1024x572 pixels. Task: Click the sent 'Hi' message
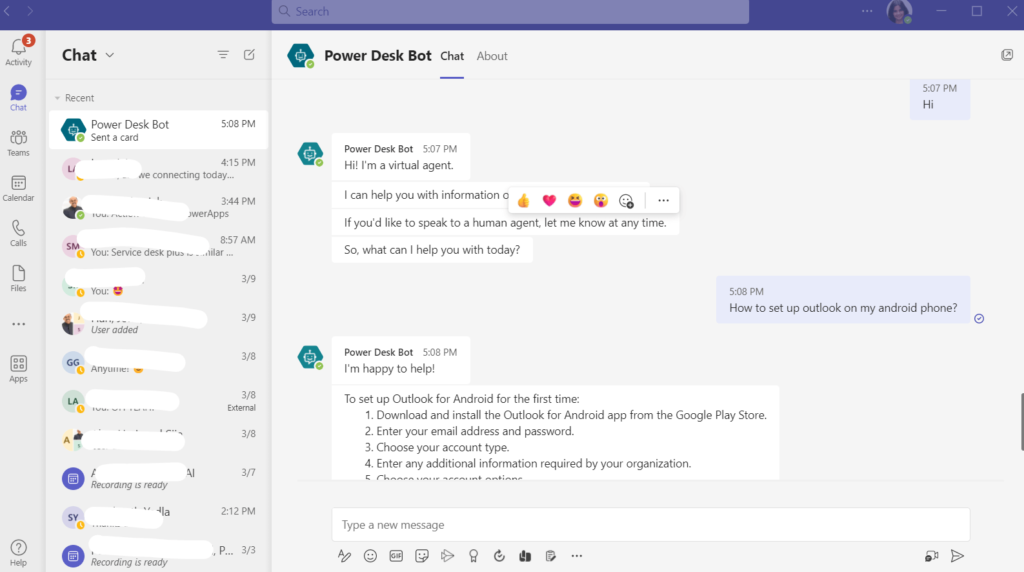[940, 97]
